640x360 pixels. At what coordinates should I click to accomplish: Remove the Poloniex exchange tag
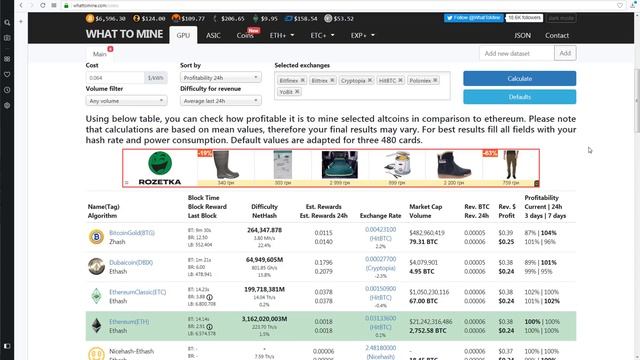[436, 80]
